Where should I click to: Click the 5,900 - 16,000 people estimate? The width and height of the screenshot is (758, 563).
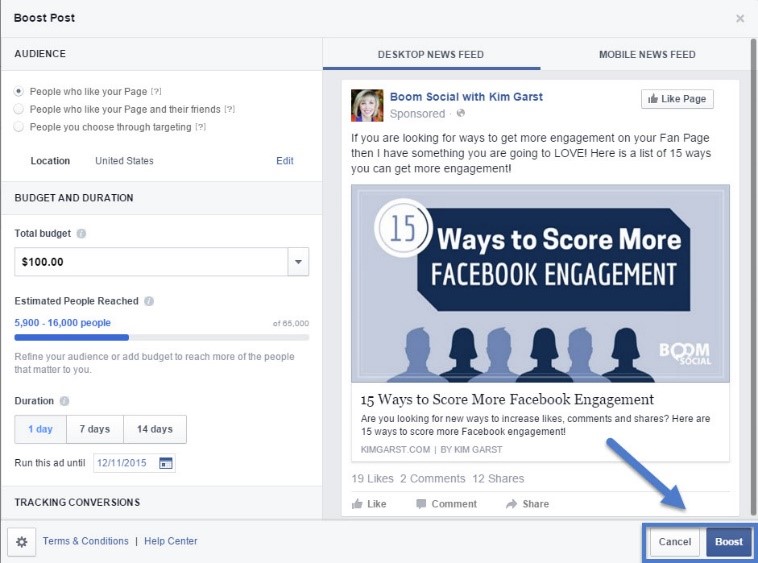click(x=62, y=323)
